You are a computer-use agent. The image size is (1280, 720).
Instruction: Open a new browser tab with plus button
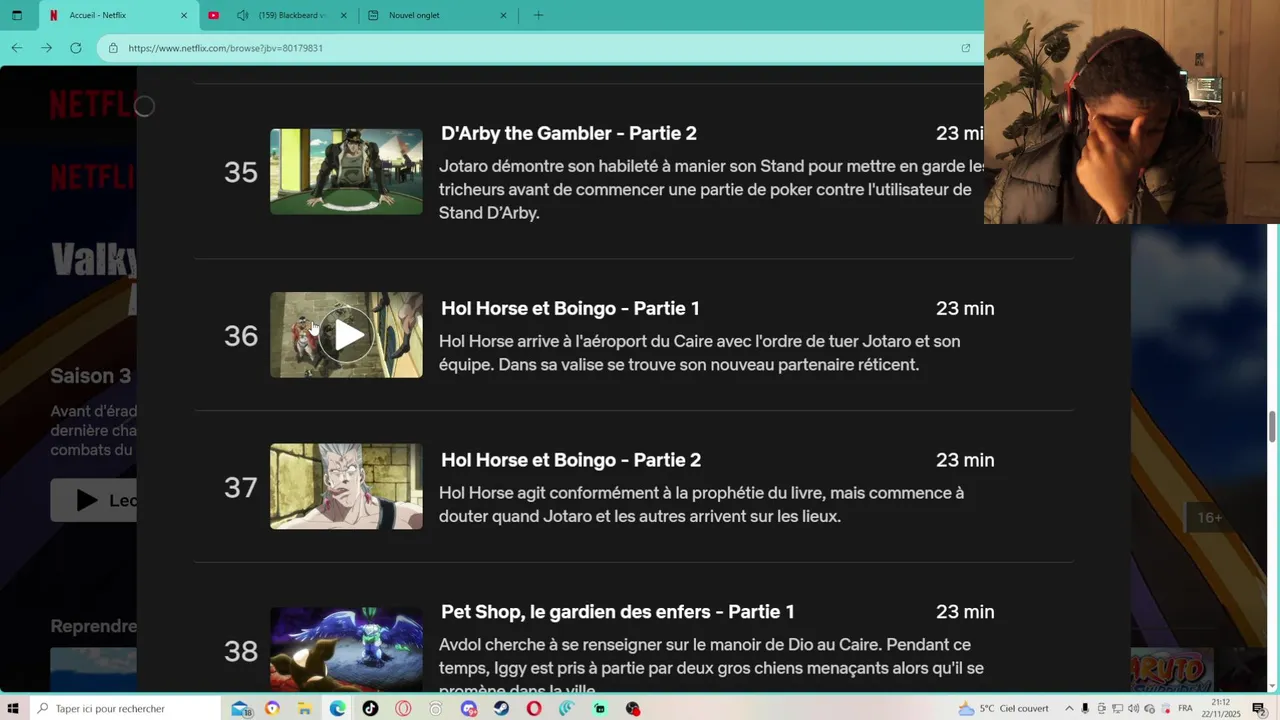pos(538,15)
